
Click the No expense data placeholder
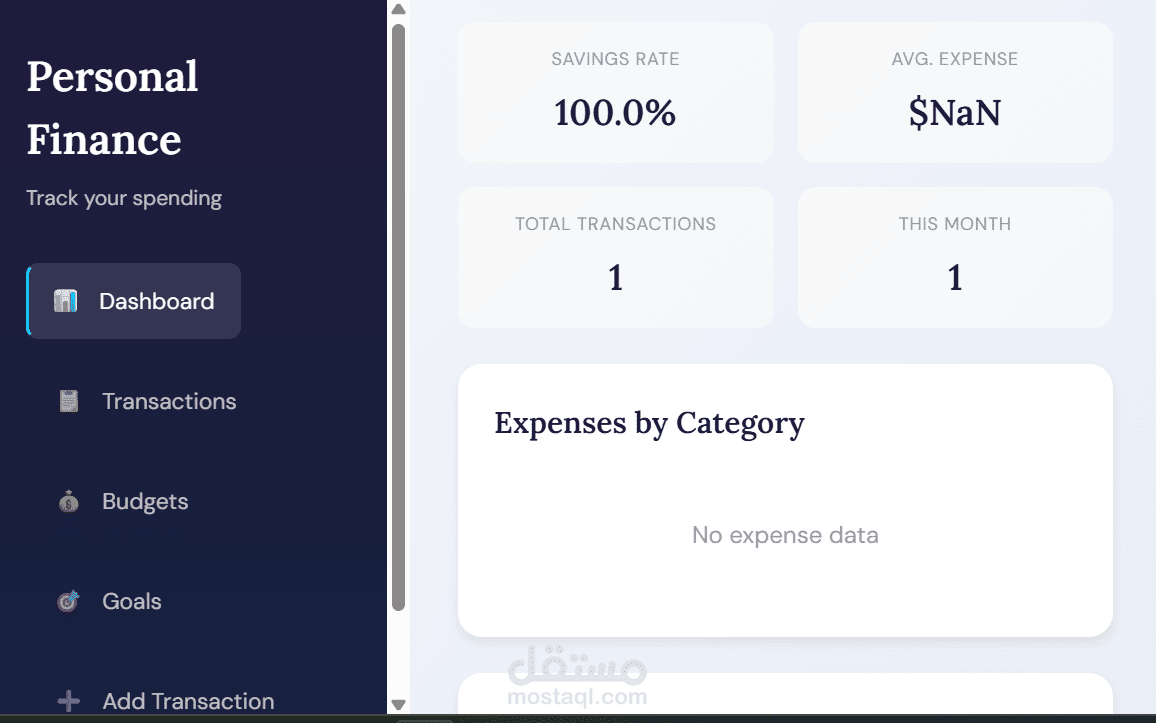[785, 535]
